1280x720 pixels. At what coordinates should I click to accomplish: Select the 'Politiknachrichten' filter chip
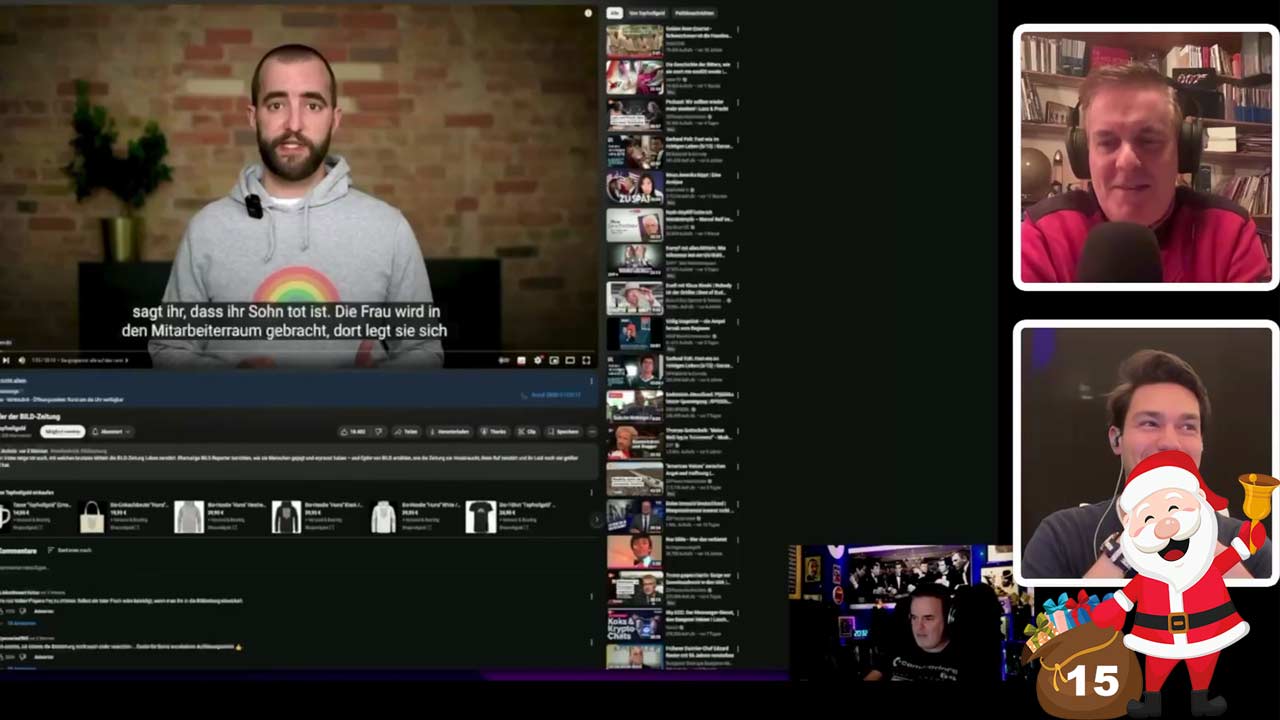tap(694, 13)
